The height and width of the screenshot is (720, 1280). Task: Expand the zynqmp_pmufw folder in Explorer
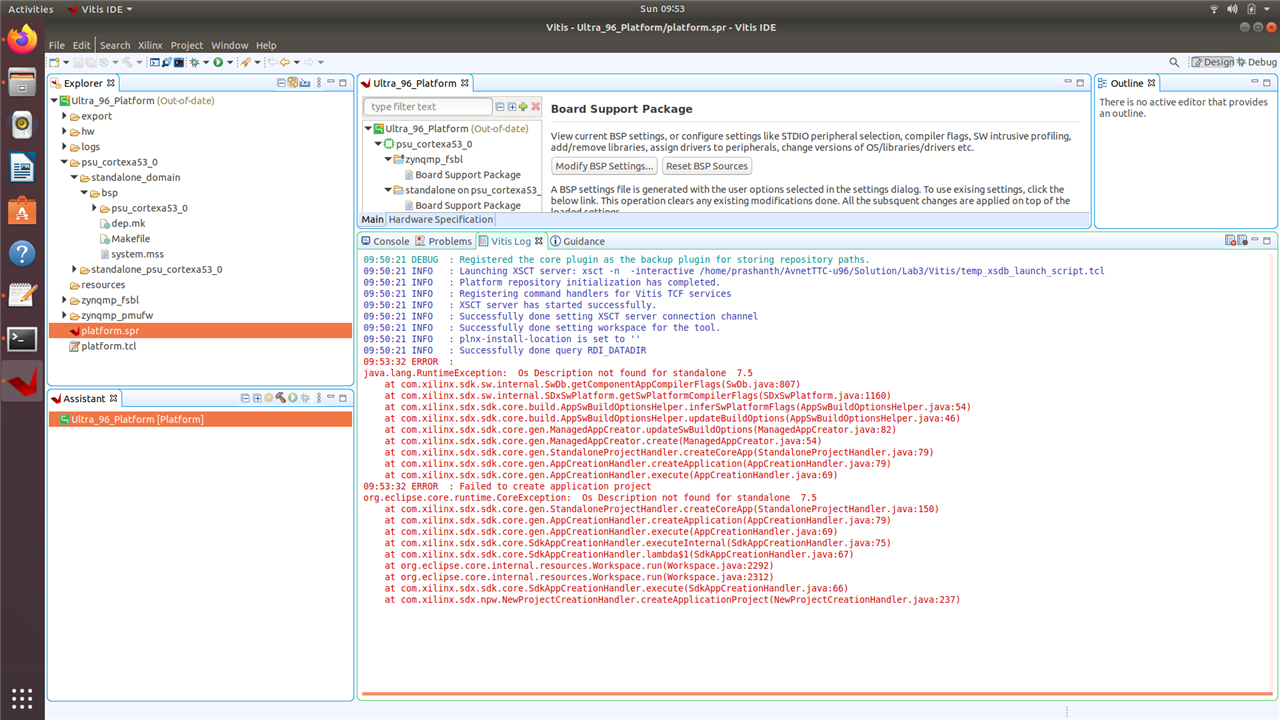pos(64,315)
